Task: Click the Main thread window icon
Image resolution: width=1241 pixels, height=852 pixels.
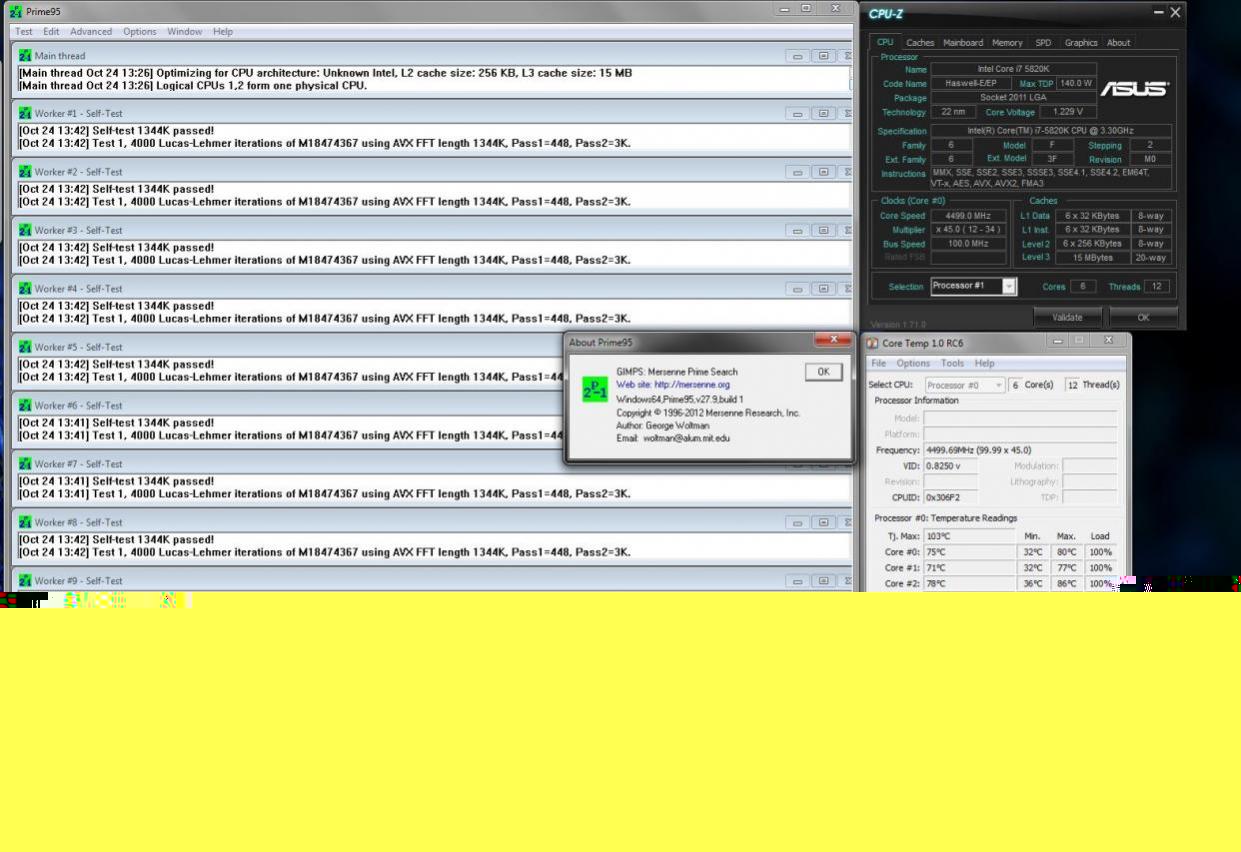Action: click(25, 55)
